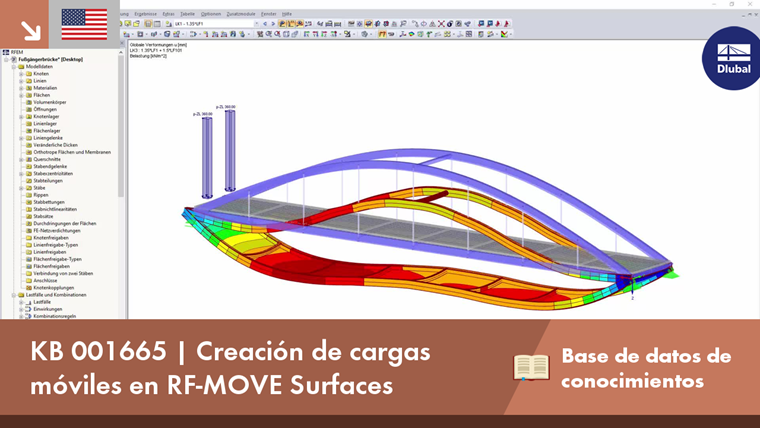Select Orthotrope Flächen und Membranen

(72, 152)
